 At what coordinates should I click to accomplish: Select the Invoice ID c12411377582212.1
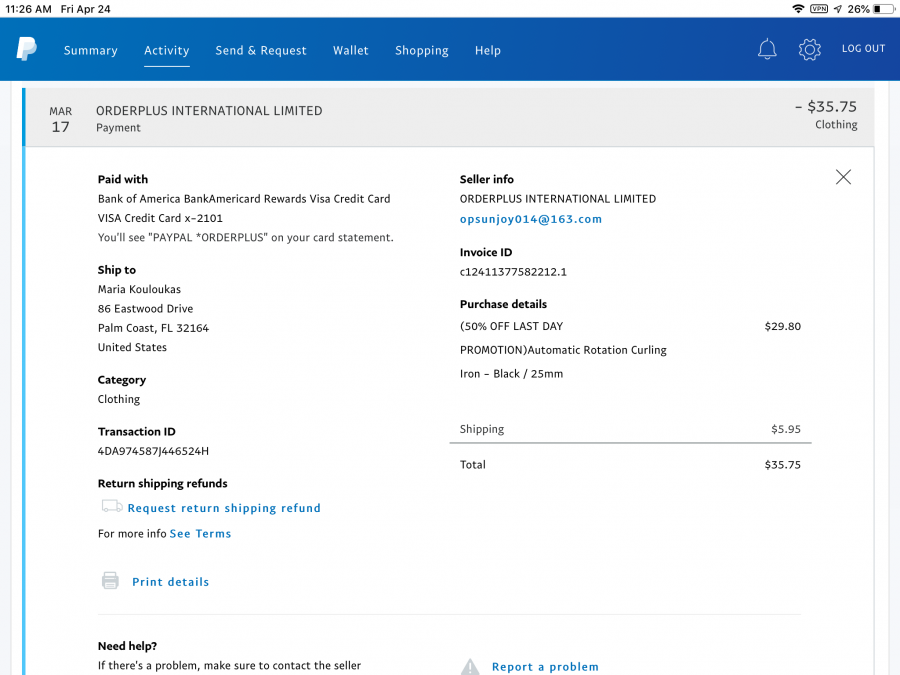point(513,272)
